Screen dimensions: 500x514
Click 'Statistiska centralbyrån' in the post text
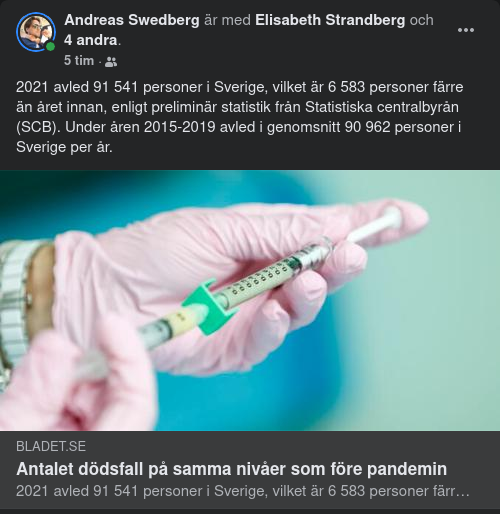[382, 107]
